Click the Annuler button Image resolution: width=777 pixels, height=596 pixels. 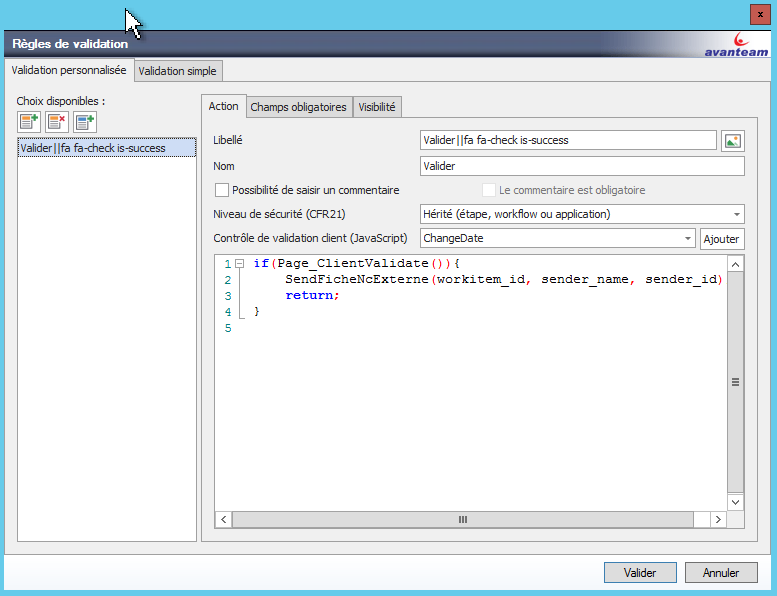[x=721, y=573]
